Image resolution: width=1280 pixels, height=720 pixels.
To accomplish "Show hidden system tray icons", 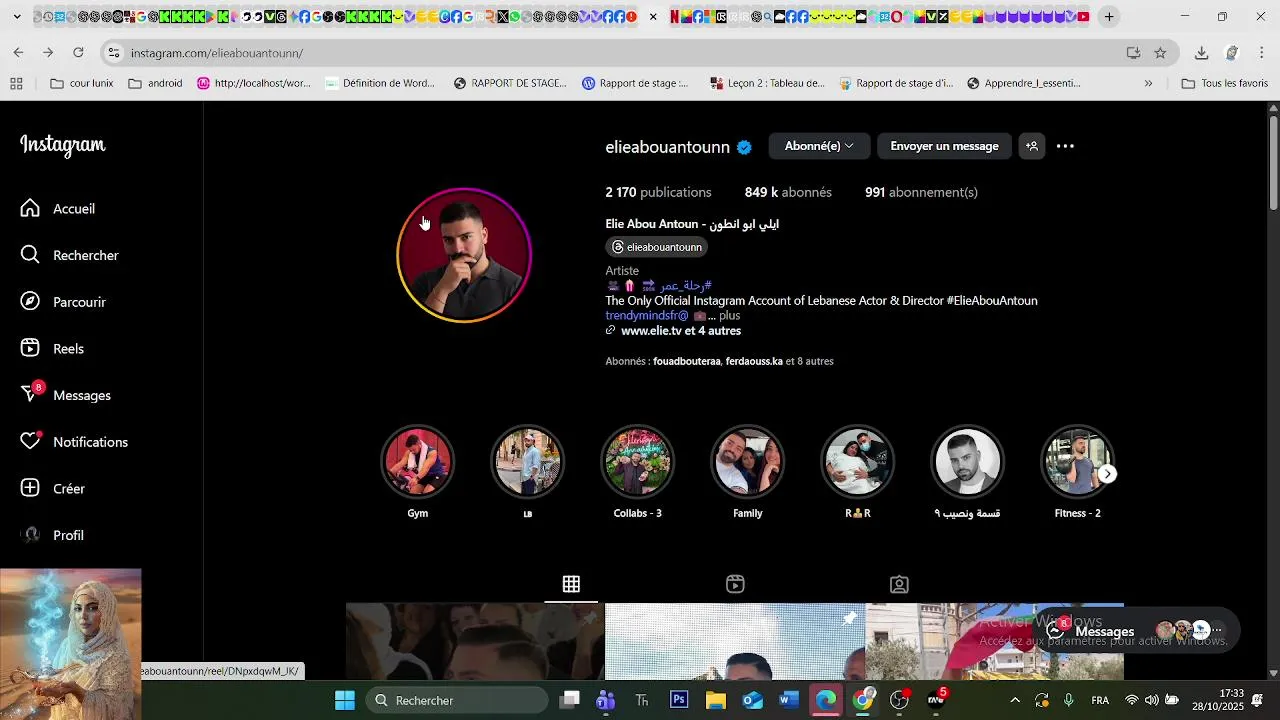I will click(1015, 700).
